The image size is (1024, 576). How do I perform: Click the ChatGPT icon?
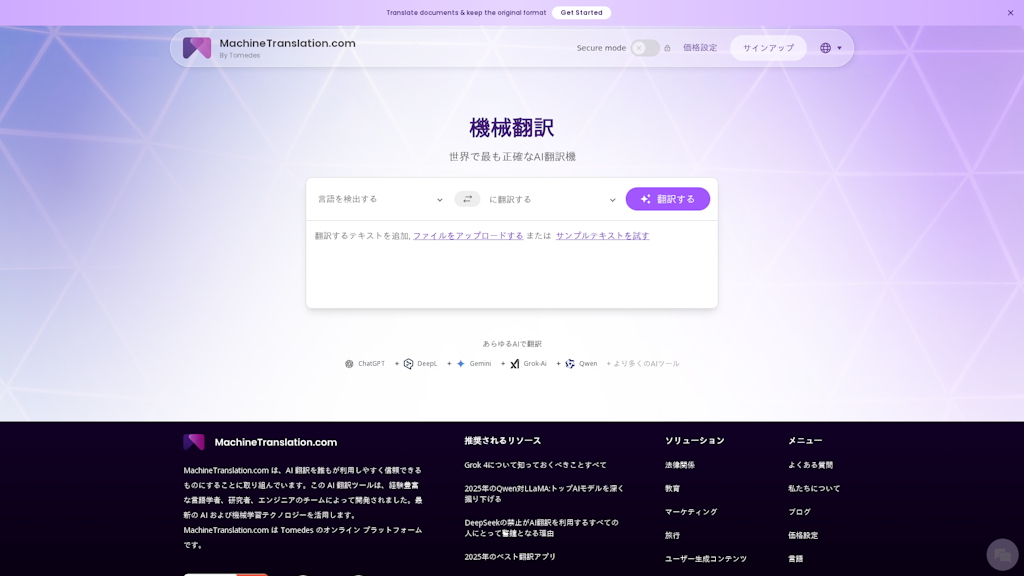pos(349,364)
